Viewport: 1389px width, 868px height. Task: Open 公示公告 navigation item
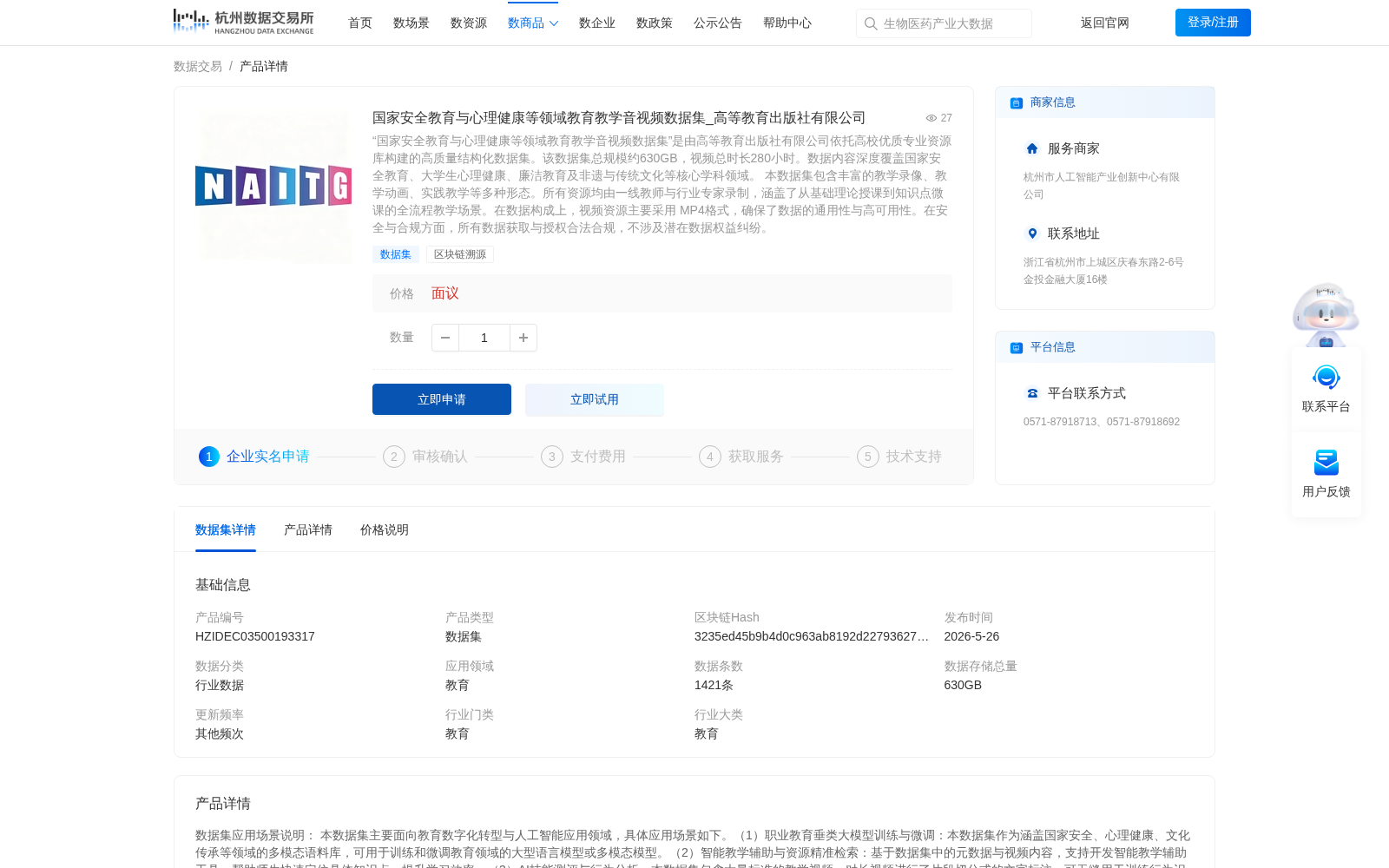[718, 23]
